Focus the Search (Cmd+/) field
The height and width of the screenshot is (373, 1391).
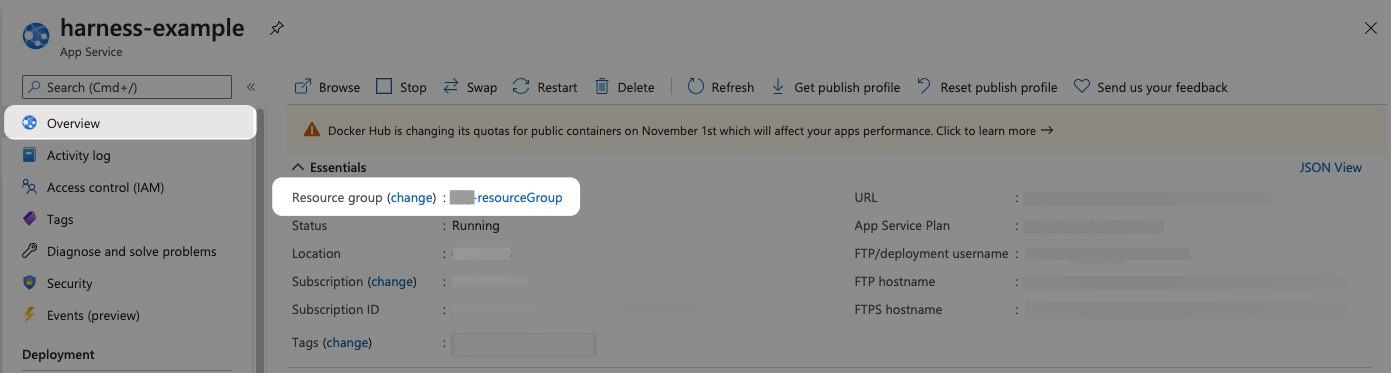tap(126, 87)
